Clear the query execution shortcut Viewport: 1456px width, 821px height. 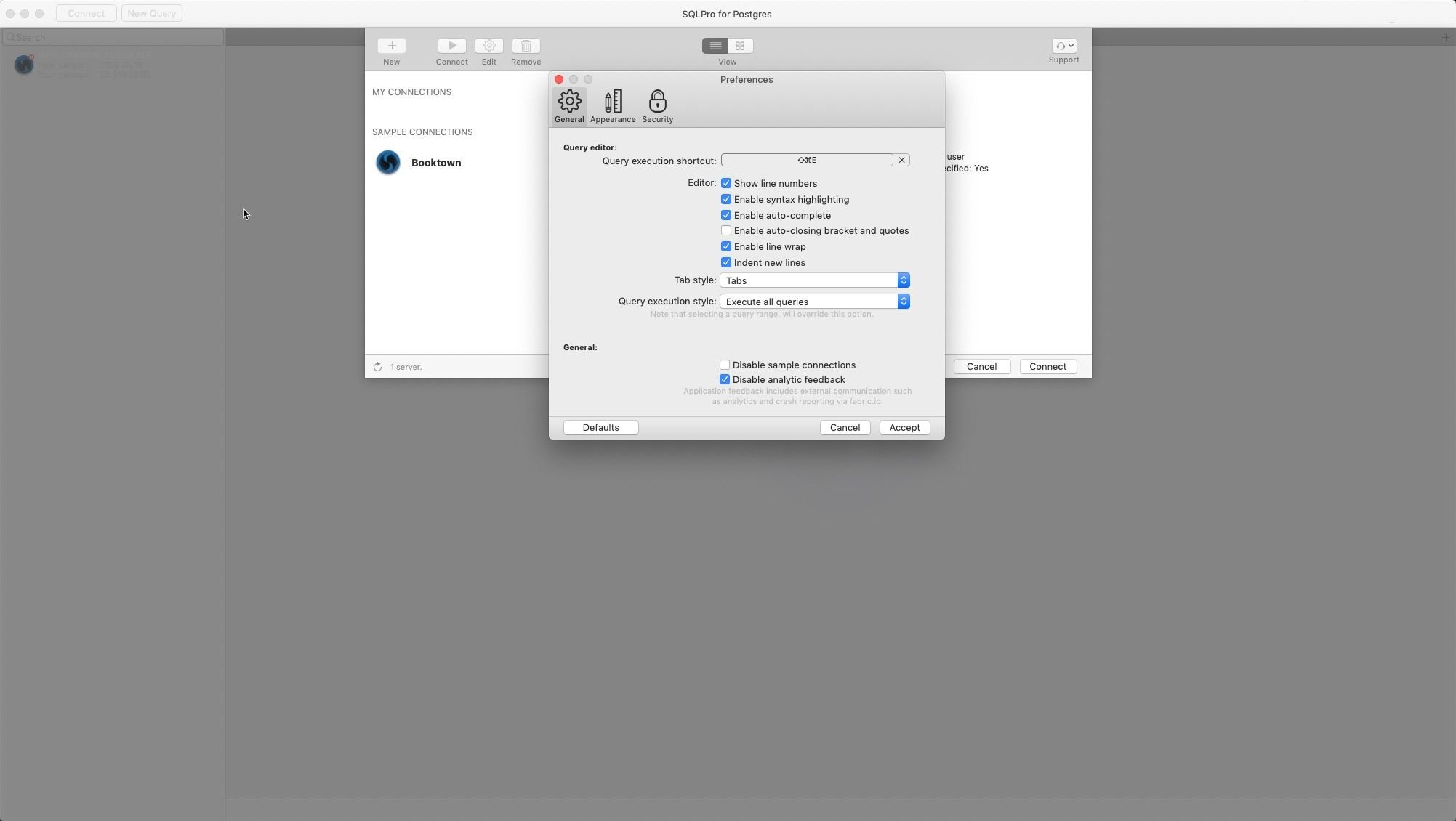click(901, 160)
